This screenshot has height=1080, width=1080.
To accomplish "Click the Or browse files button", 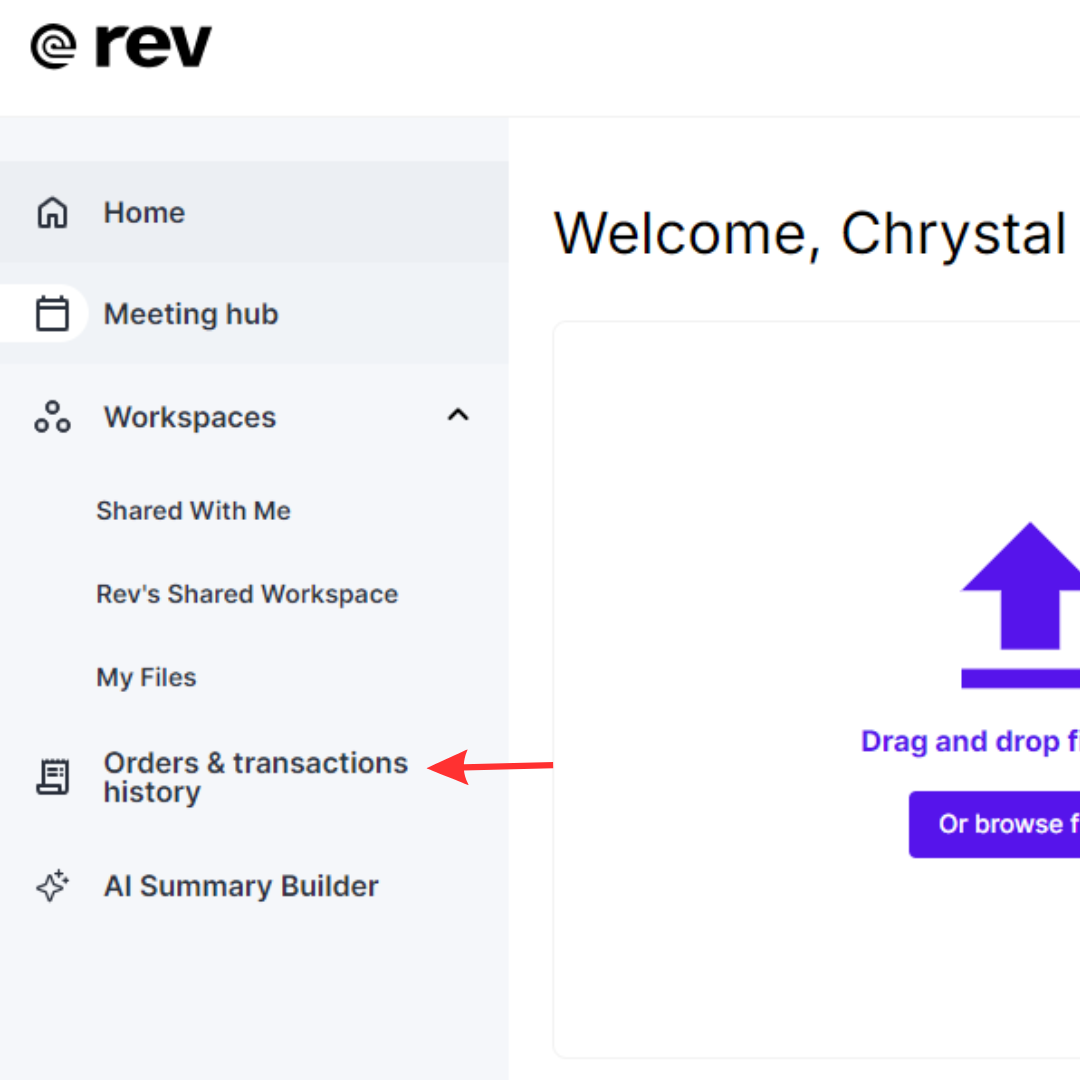I will [x=995, y=824].
